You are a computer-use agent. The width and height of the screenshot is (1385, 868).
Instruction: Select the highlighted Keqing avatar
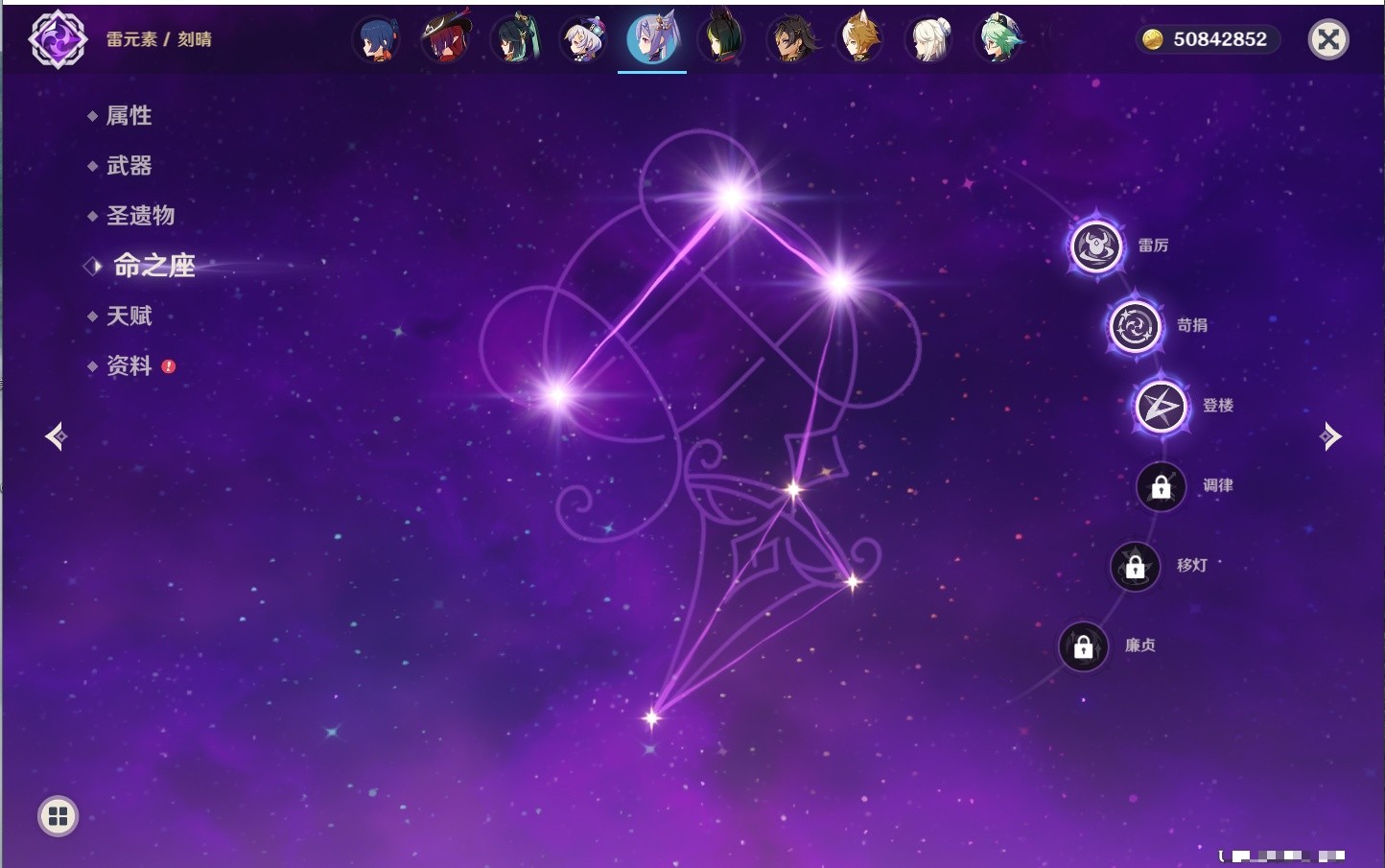pos(653,39)
